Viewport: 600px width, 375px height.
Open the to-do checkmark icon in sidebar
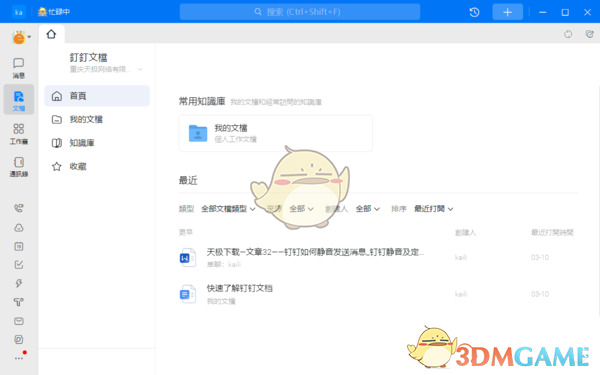tap(19, 265)
